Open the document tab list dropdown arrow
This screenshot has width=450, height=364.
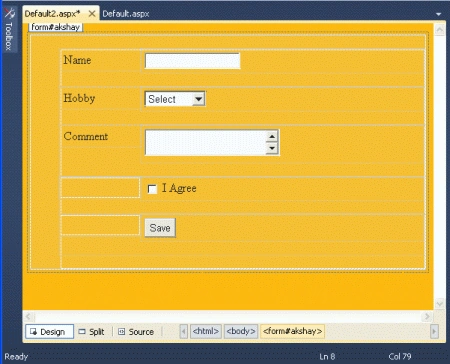click(438, 14)
